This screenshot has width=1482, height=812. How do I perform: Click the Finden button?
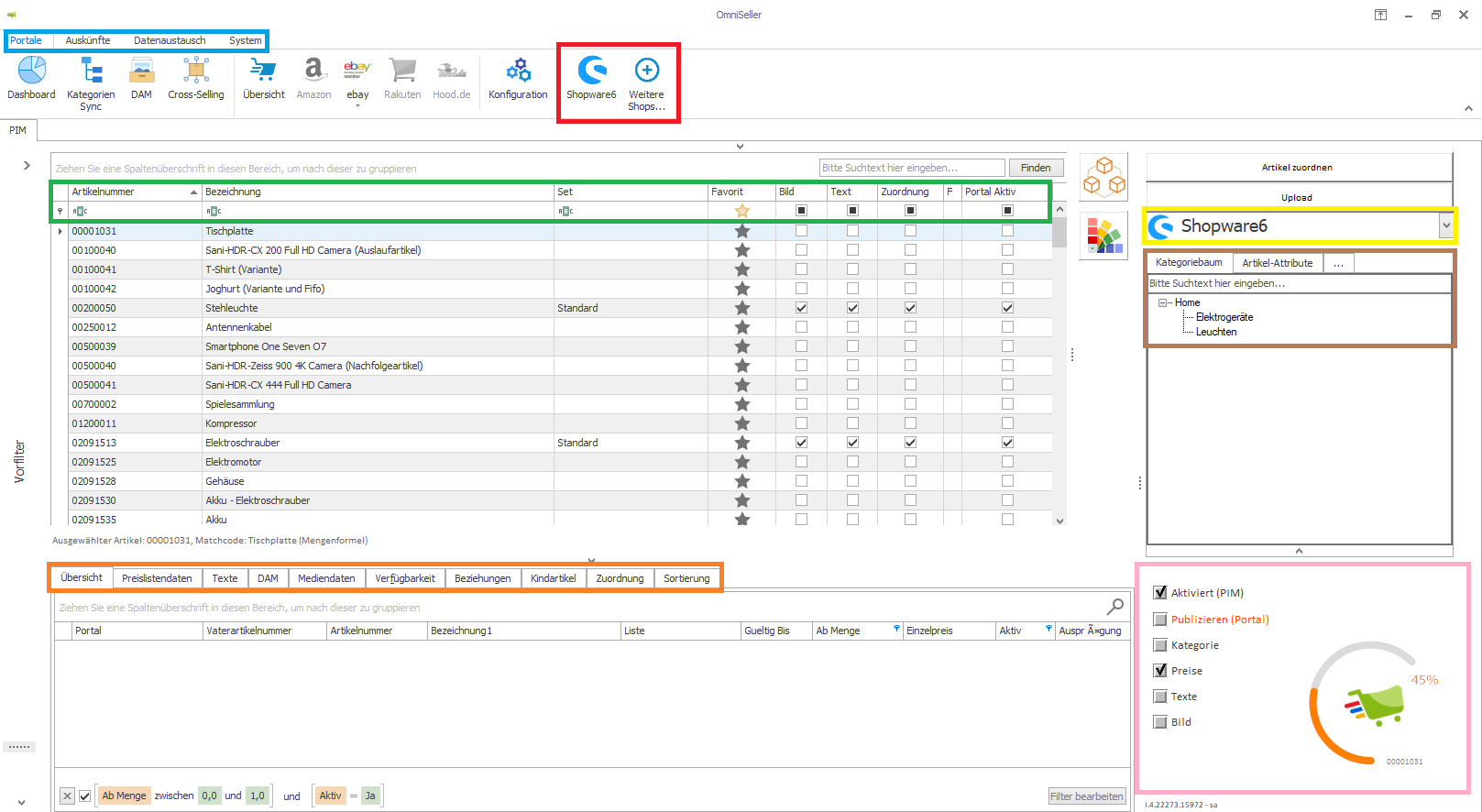(x=1036, y=168)
